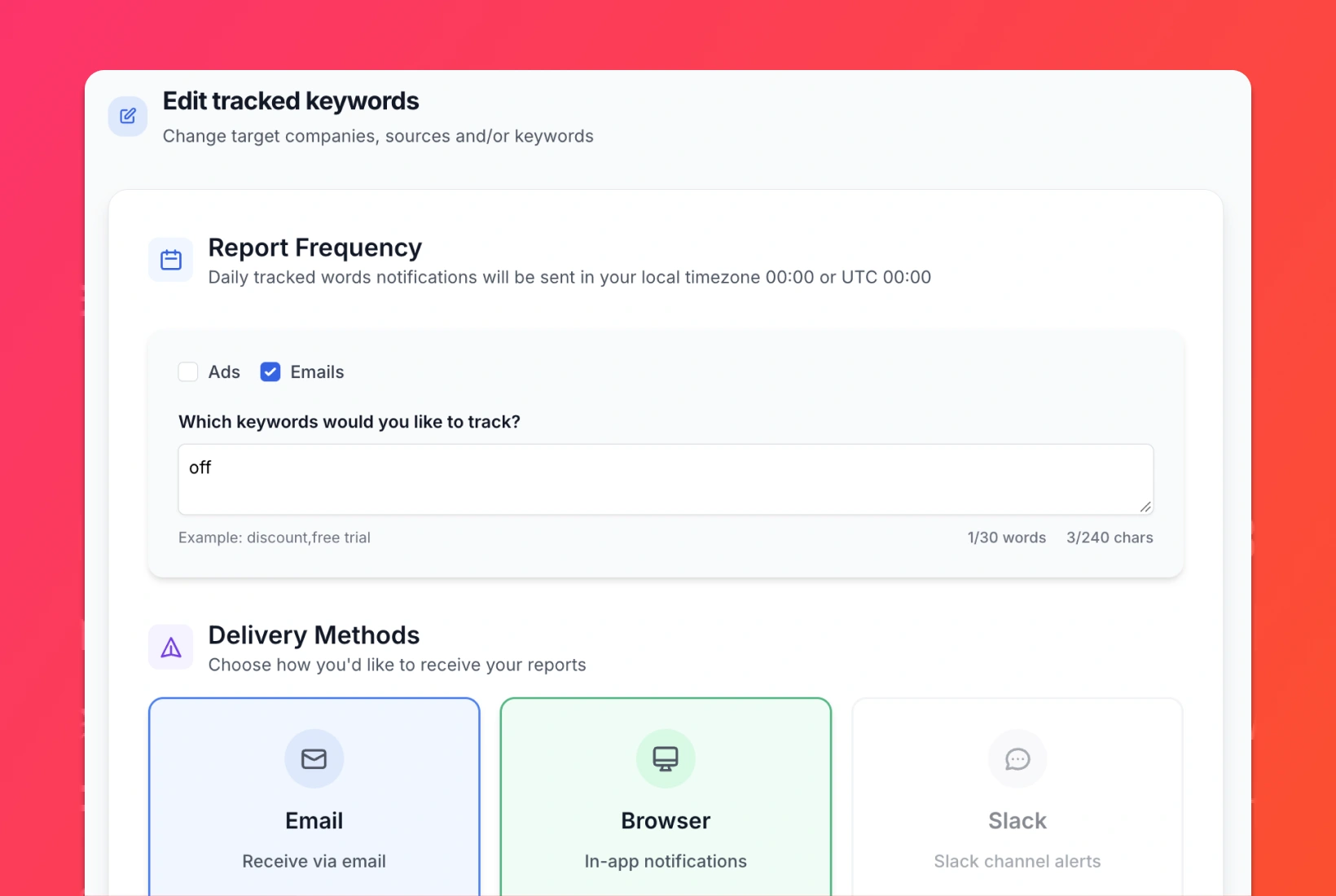Viewport: 1336px width, 896px height.
Task: Click the envelope icon in Email card
Action: click(314, 758)
